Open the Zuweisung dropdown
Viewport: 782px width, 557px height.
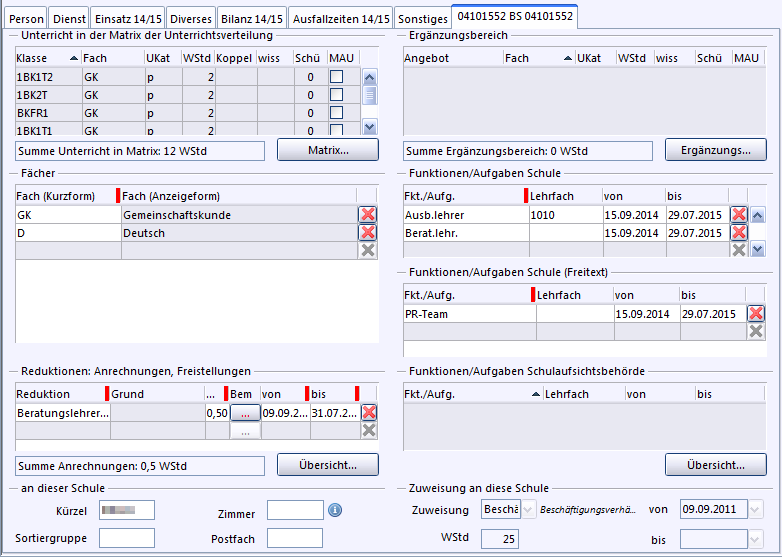click(x=529, y=510)
